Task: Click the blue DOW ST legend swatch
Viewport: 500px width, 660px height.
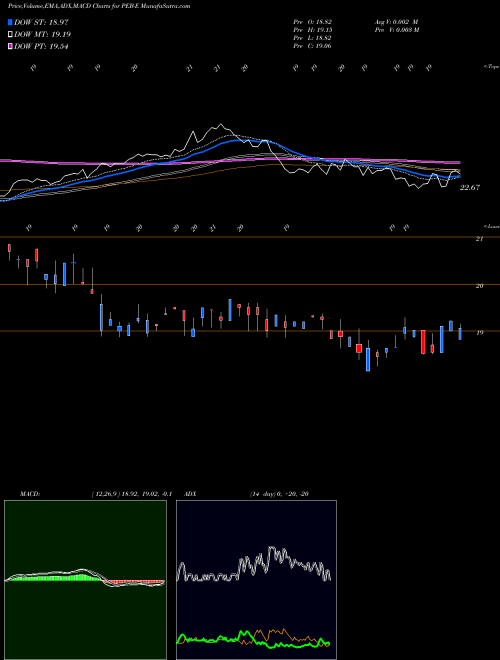Action: (x=11, y=22)
